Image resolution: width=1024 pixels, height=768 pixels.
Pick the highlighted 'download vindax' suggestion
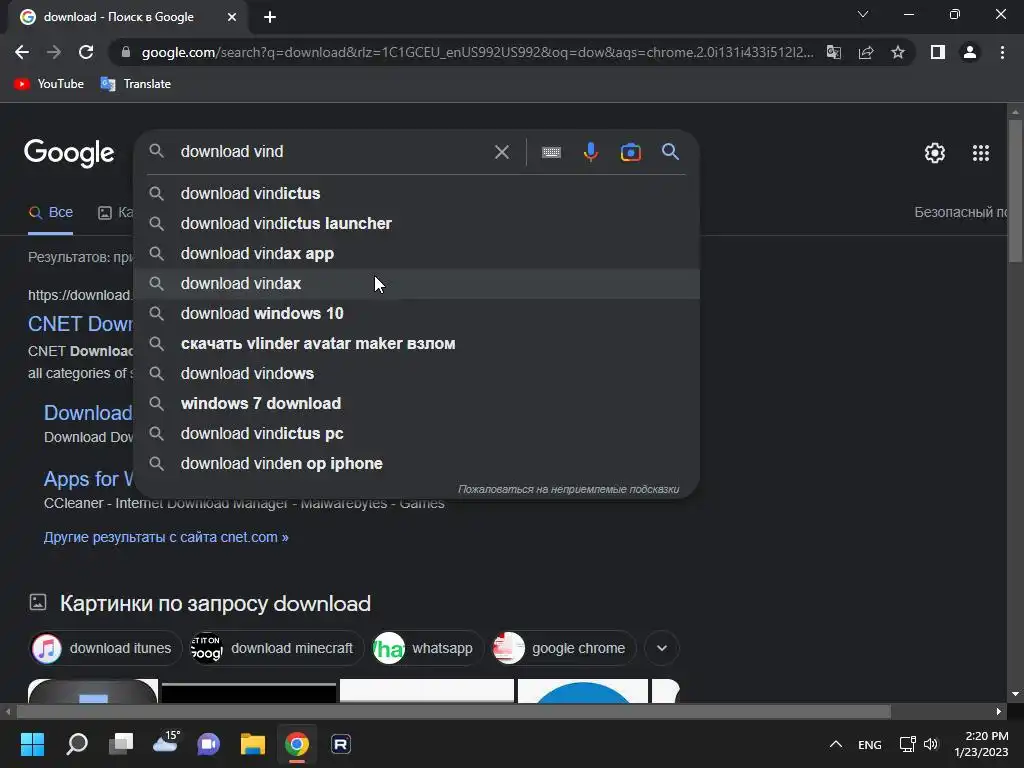[x=416, y=283]
